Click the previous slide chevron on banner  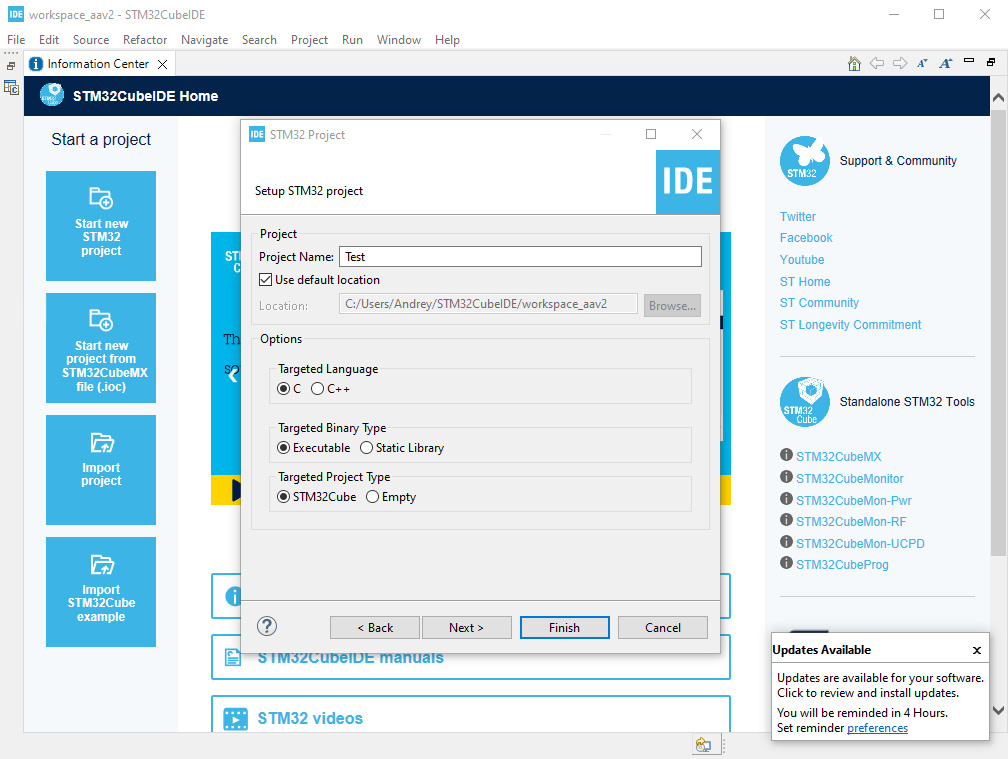(233, 373)
